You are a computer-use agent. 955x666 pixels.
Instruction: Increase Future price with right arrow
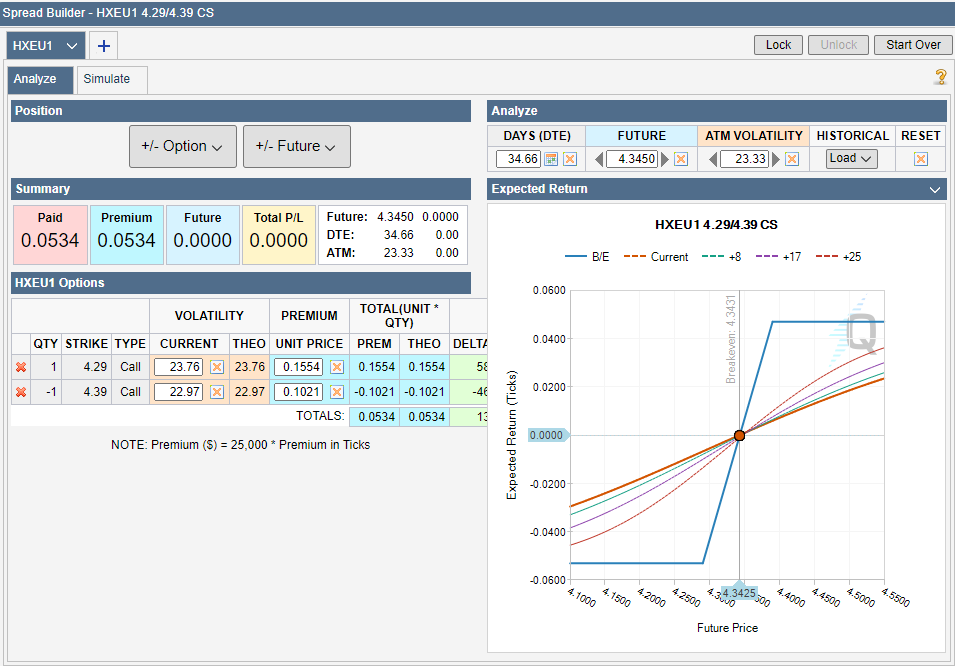tap(664, 159)
